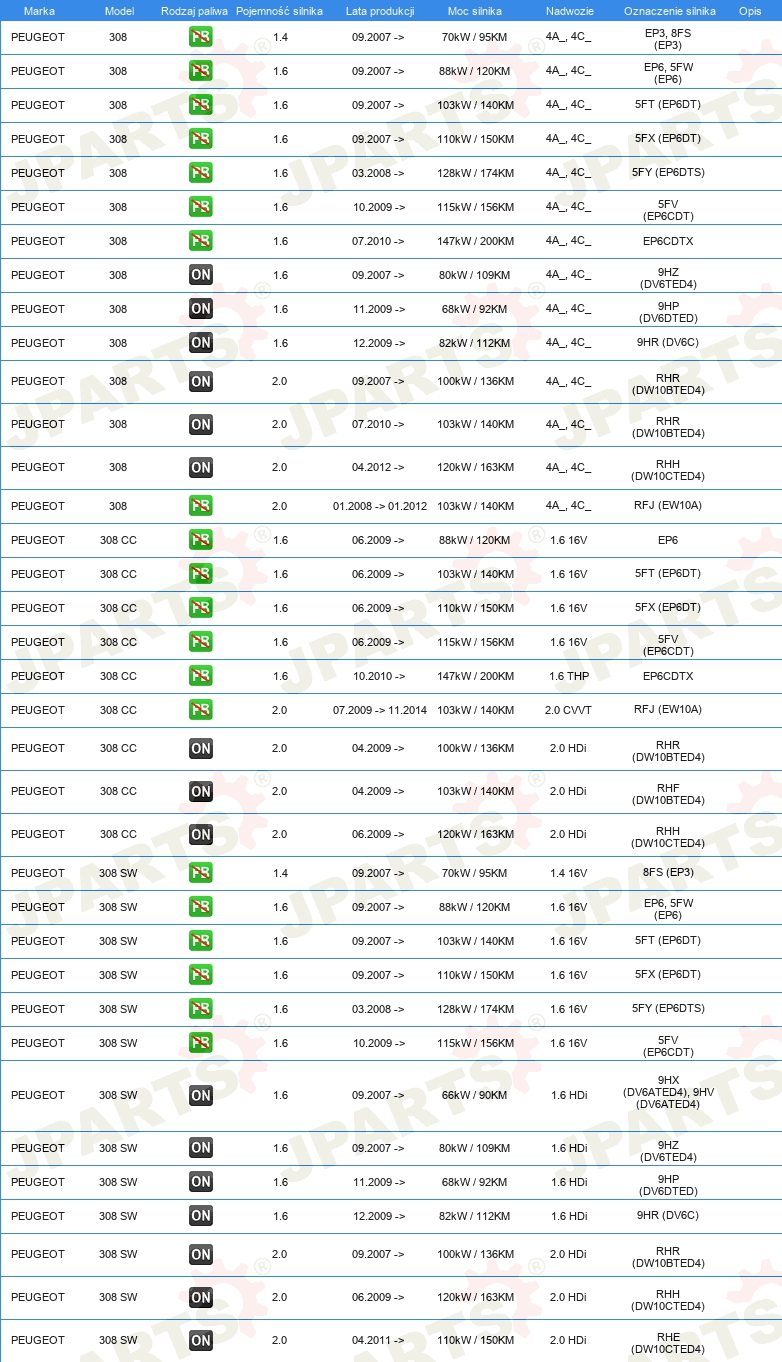Click diesel ON icon in 308 SW 9HP row
This screenshot has width=782, height=1362.
201,1182
